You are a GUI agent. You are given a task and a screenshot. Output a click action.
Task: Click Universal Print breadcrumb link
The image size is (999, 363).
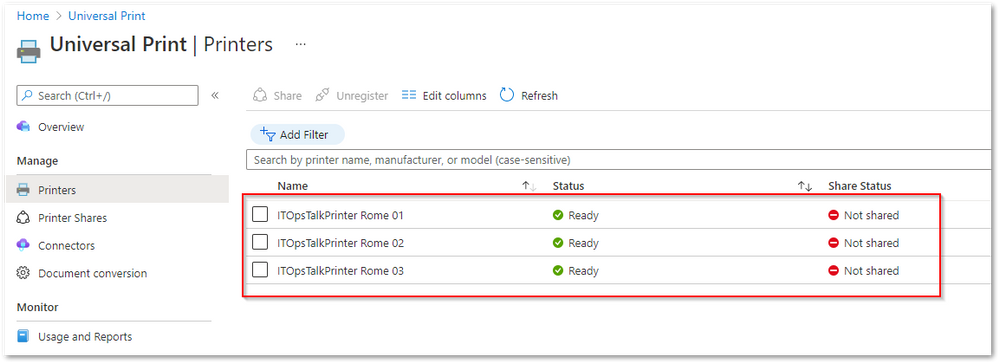[x=107, y=16]
